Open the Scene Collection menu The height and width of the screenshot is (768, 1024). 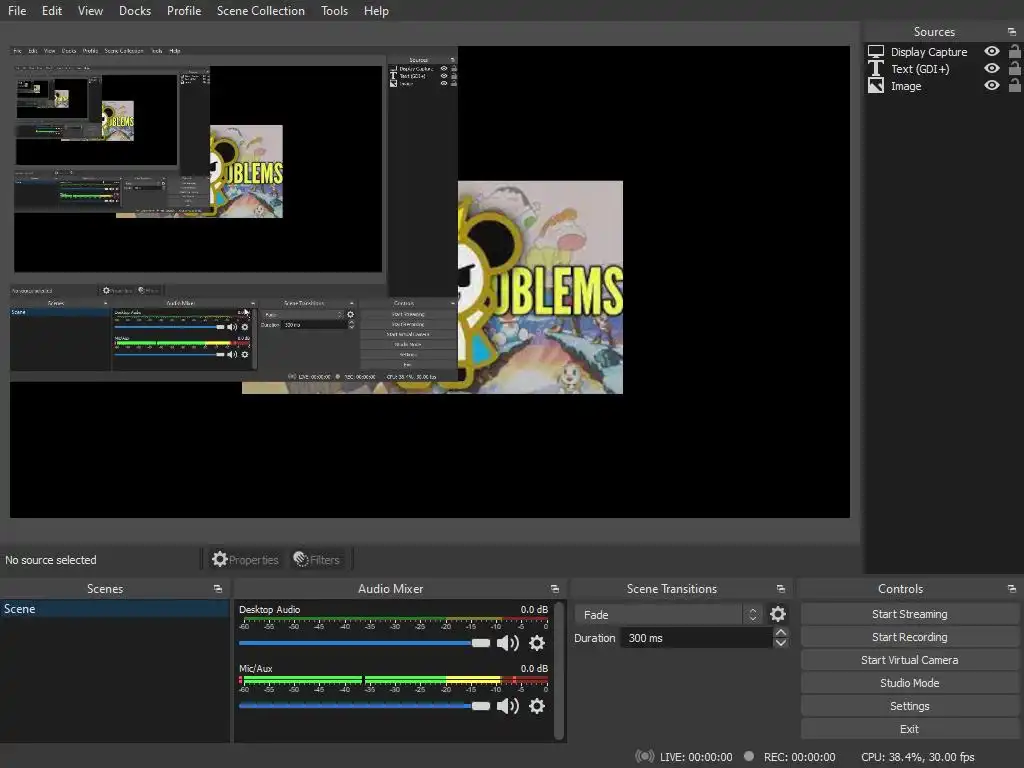[261, 10]
